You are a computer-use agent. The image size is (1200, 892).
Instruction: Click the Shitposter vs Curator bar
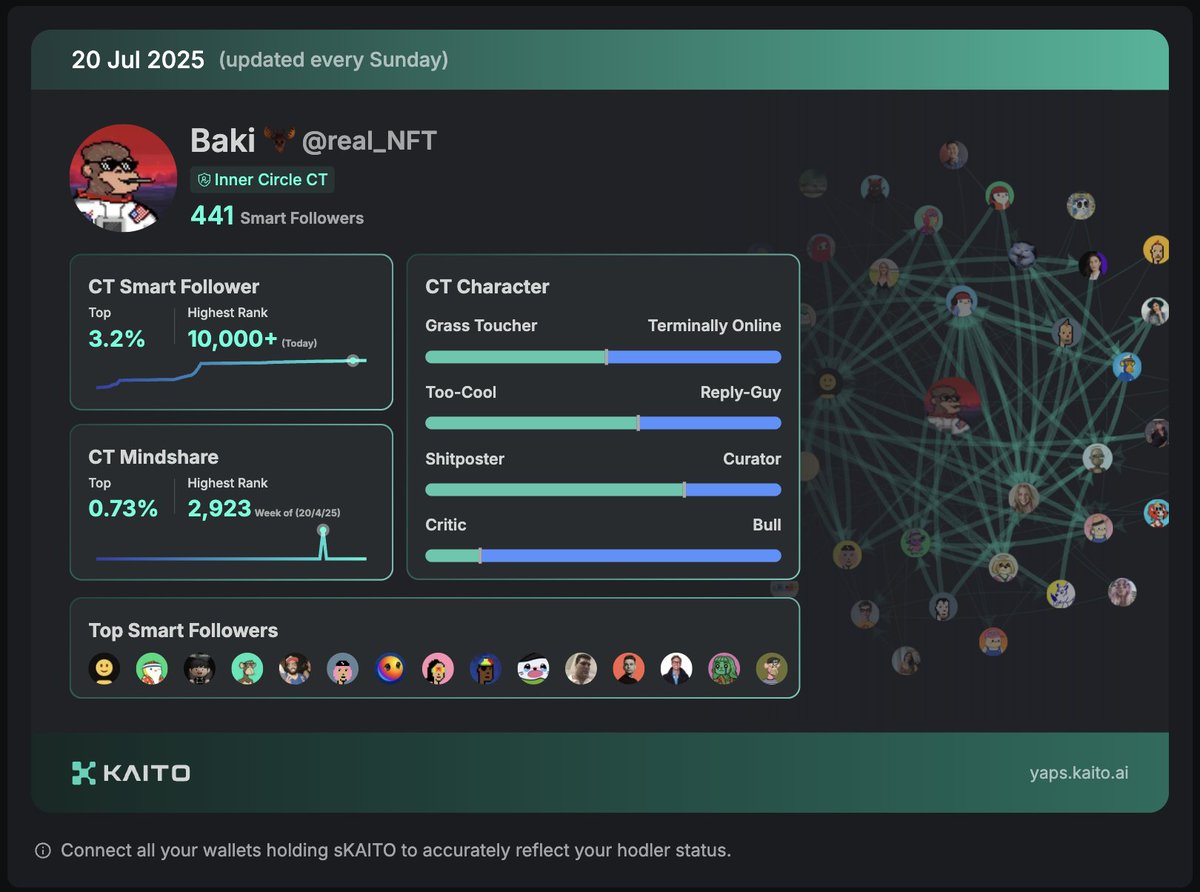click(603, 490)
